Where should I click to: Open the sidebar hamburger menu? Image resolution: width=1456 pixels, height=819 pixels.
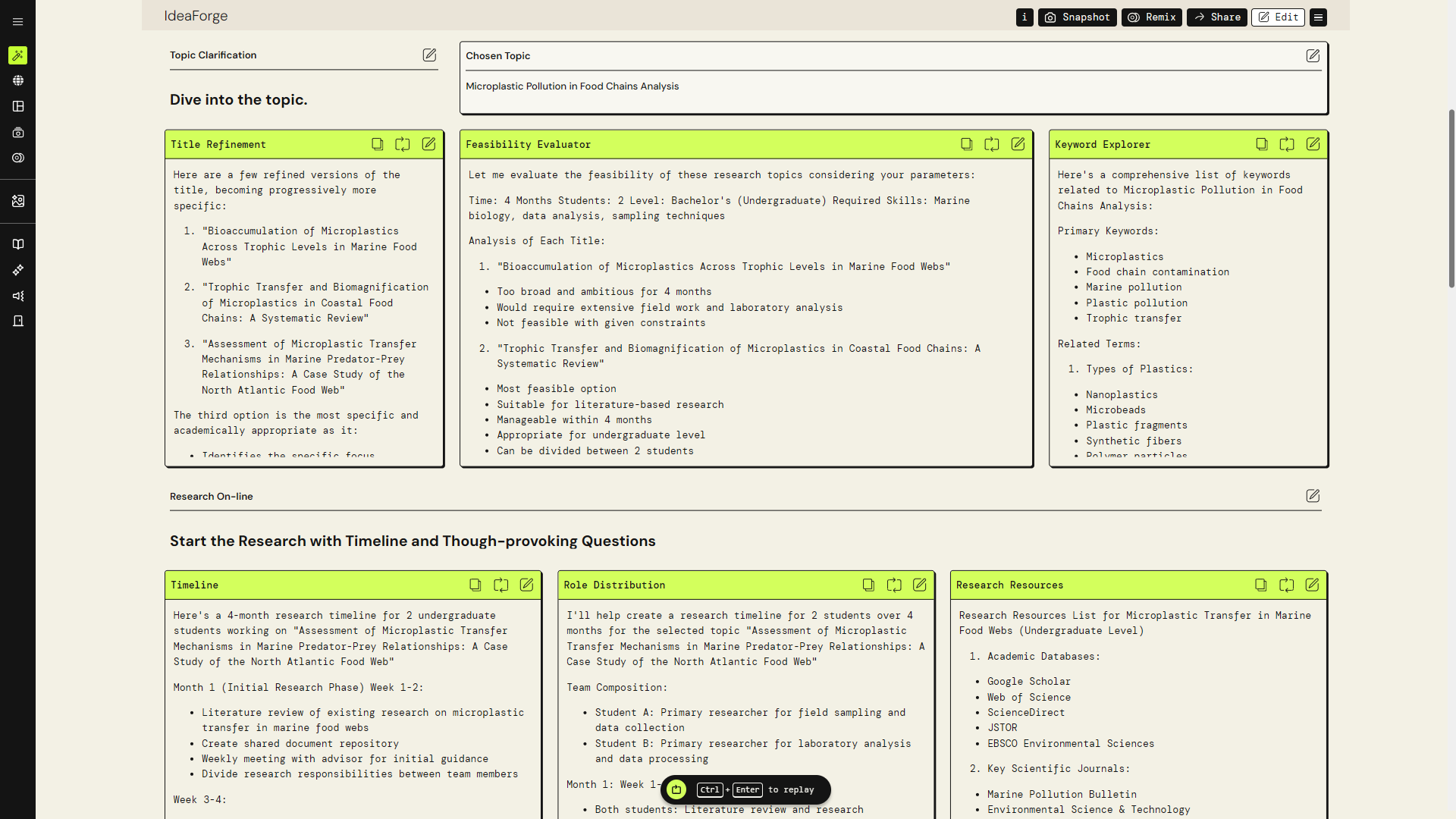tap(17, 22)
